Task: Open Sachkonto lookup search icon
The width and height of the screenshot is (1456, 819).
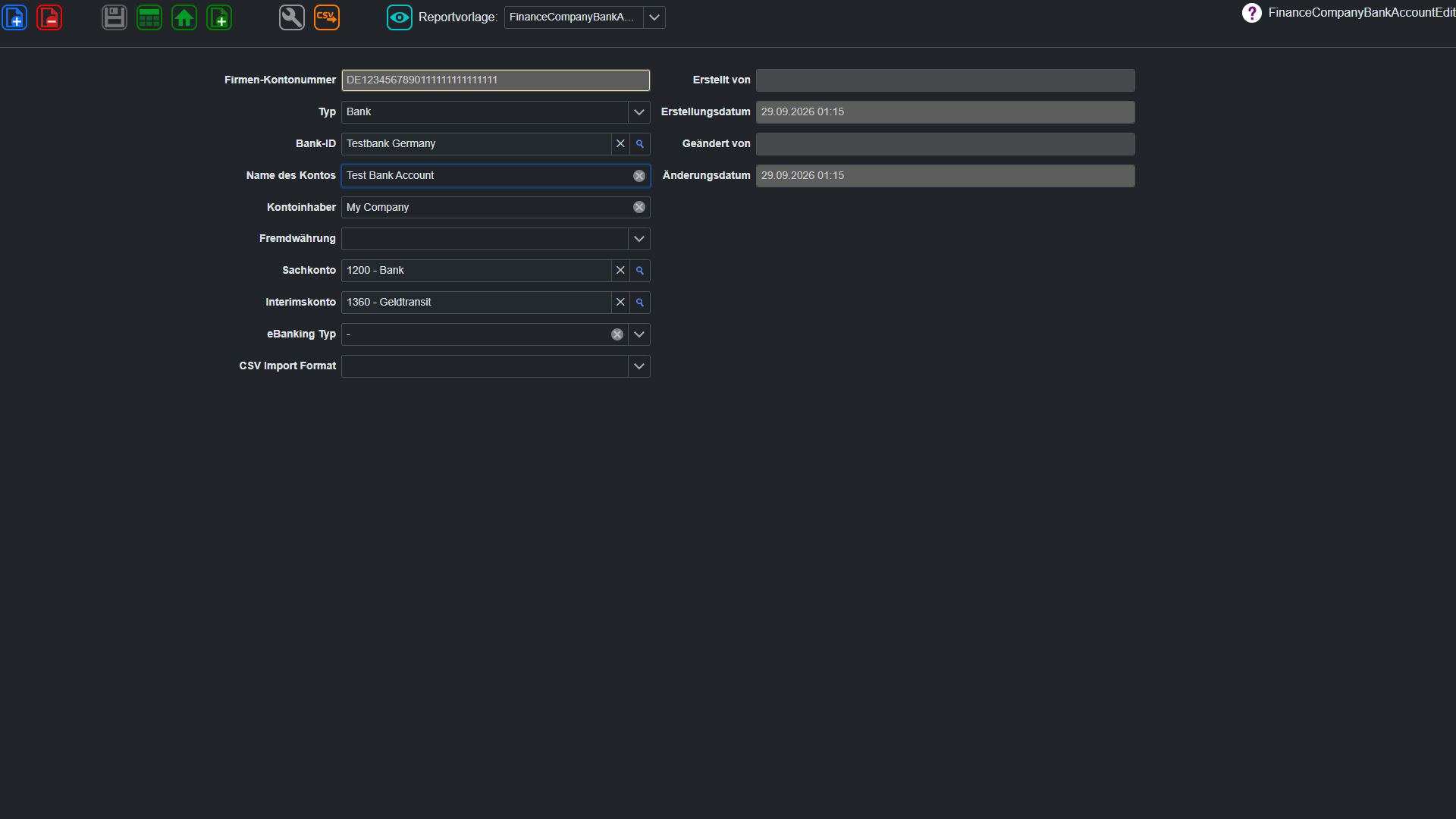Action: point(640,271)
